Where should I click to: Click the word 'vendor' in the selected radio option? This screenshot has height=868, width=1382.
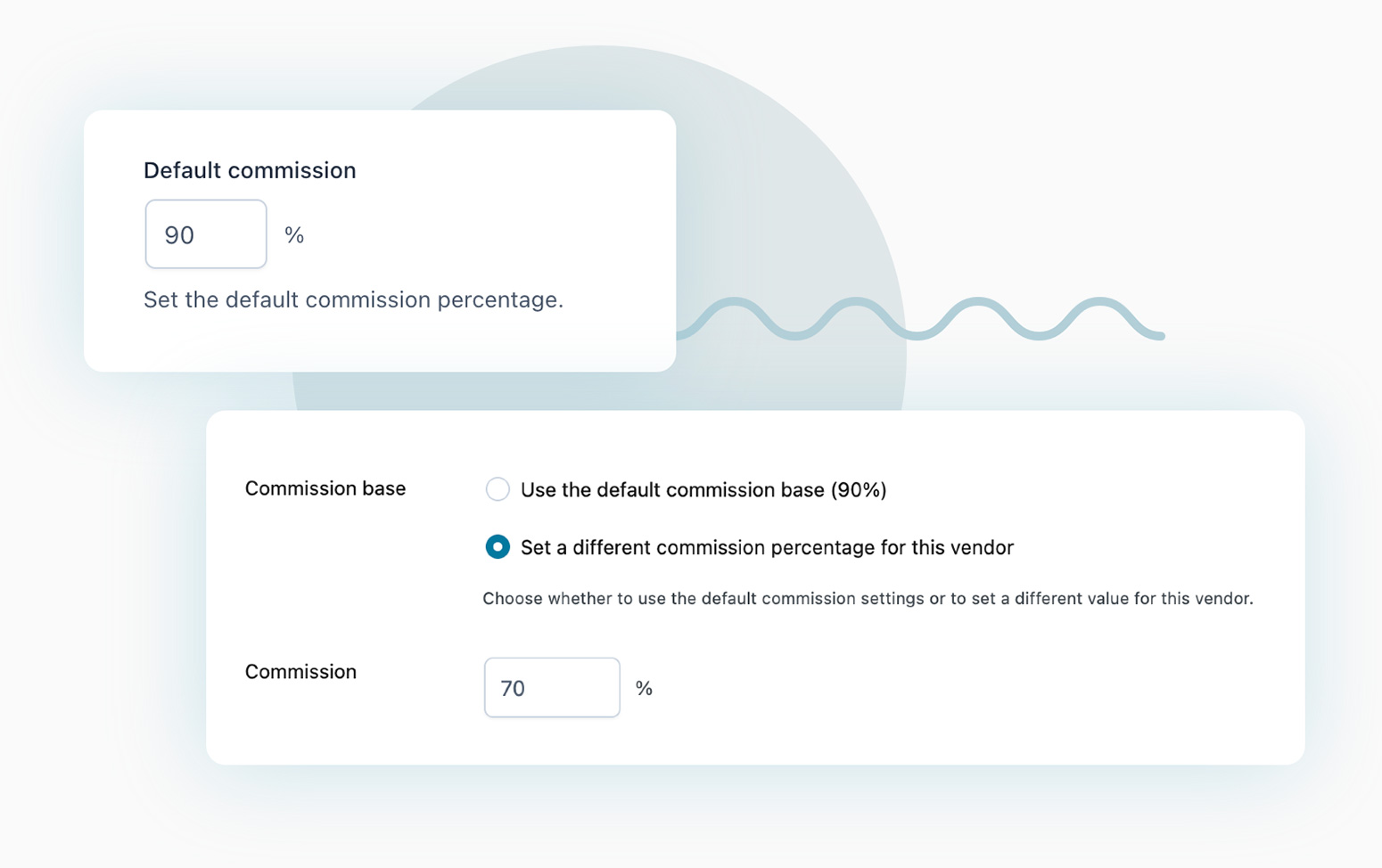983,547
